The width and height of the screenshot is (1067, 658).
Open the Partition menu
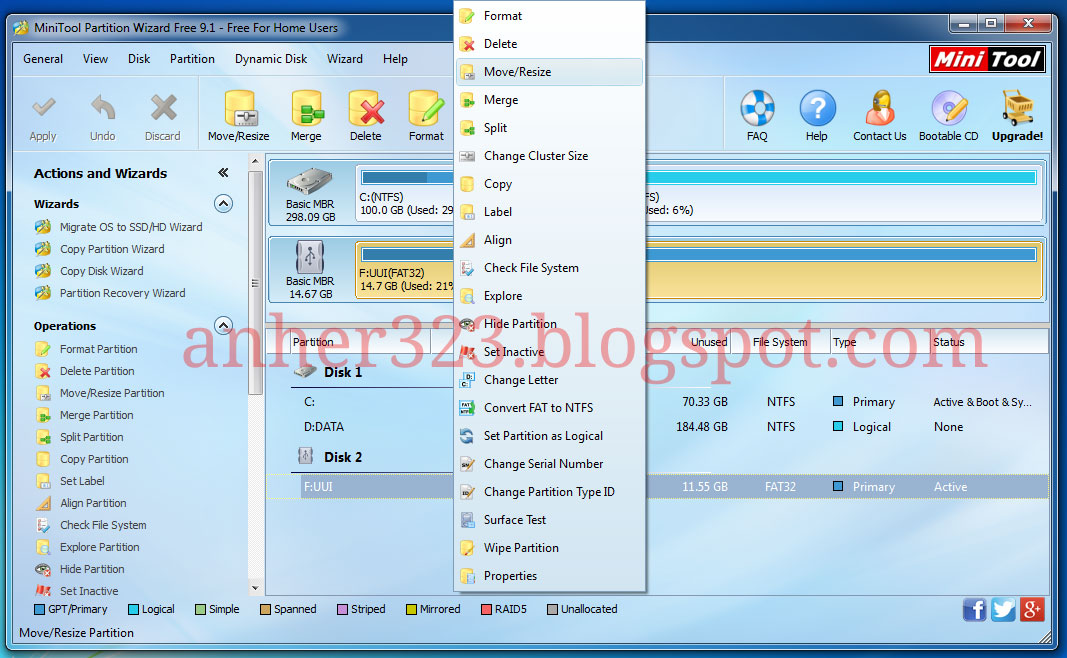click(x=192, y=59)
